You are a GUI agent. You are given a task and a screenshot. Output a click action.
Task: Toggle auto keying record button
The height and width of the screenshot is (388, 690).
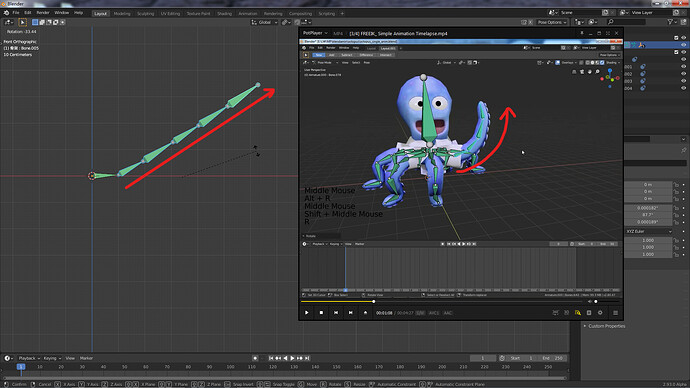tap(255, 358)
